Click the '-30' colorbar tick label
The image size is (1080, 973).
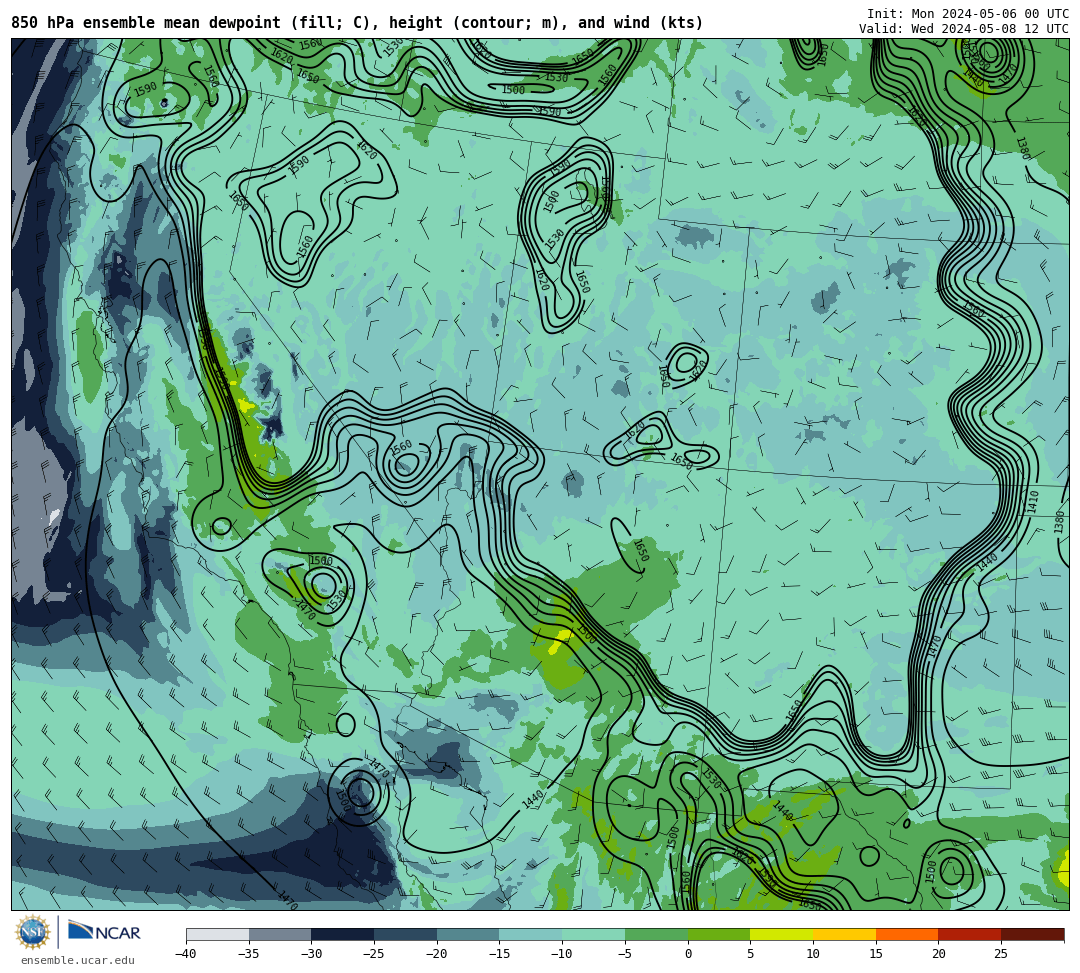click(x=311, y=954)
